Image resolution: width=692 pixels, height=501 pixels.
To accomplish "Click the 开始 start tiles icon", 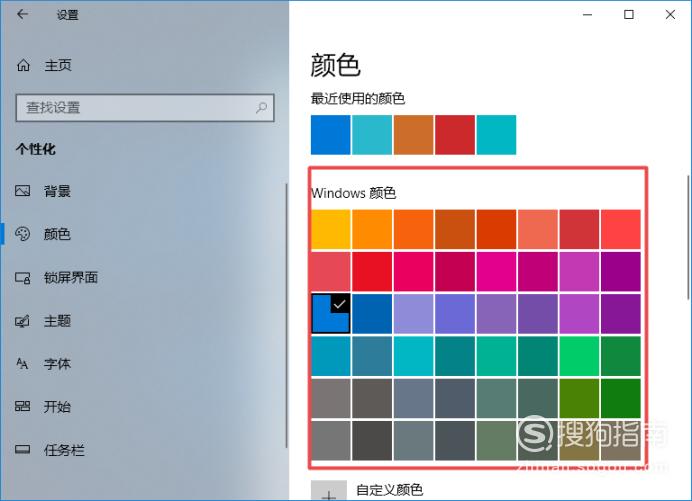I will pos(23,406).
